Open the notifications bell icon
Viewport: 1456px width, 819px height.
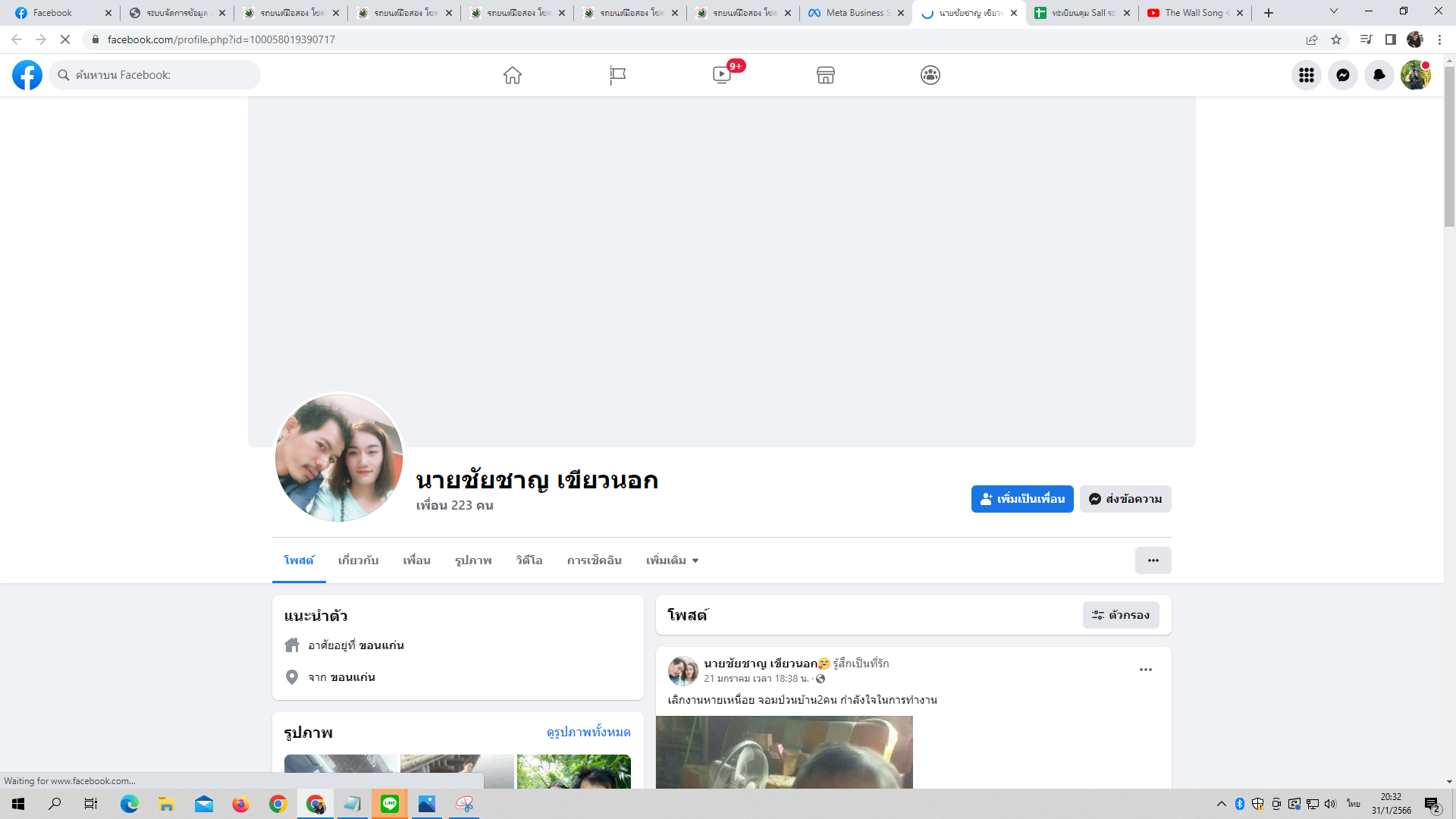pyautogui.click(x=1379, y=75)
